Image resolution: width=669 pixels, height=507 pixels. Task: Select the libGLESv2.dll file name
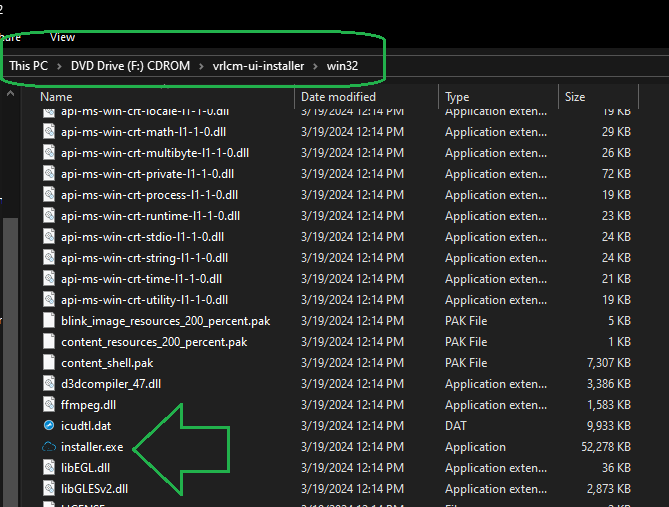tap(94, 489)
